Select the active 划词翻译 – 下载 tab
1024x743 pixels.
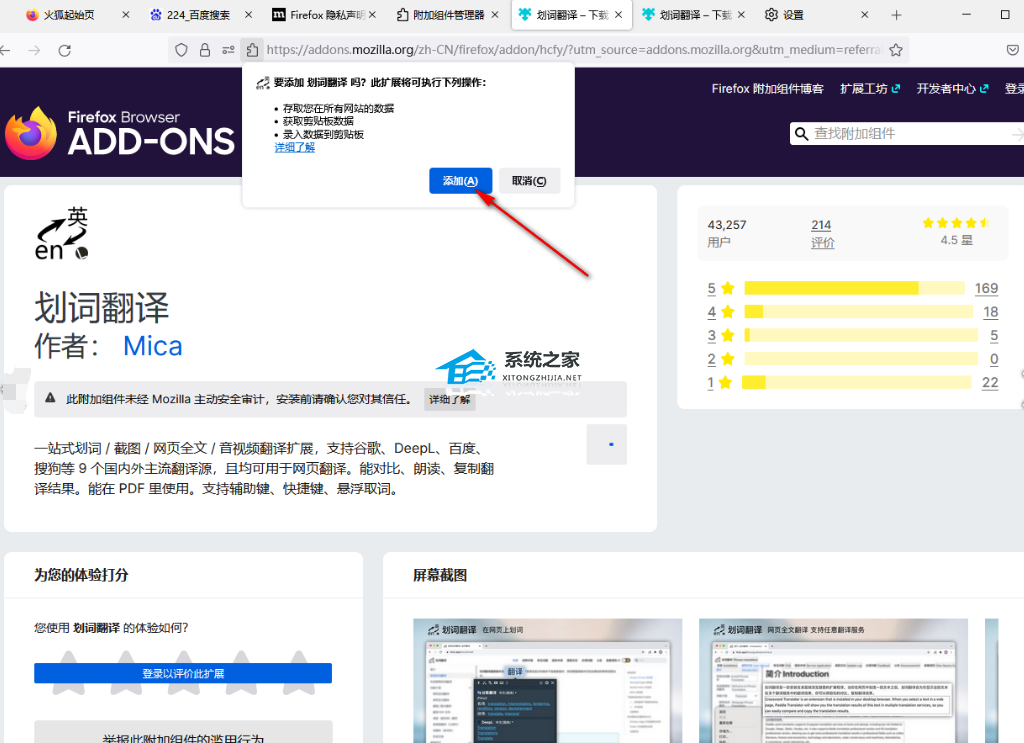[572, 15]
